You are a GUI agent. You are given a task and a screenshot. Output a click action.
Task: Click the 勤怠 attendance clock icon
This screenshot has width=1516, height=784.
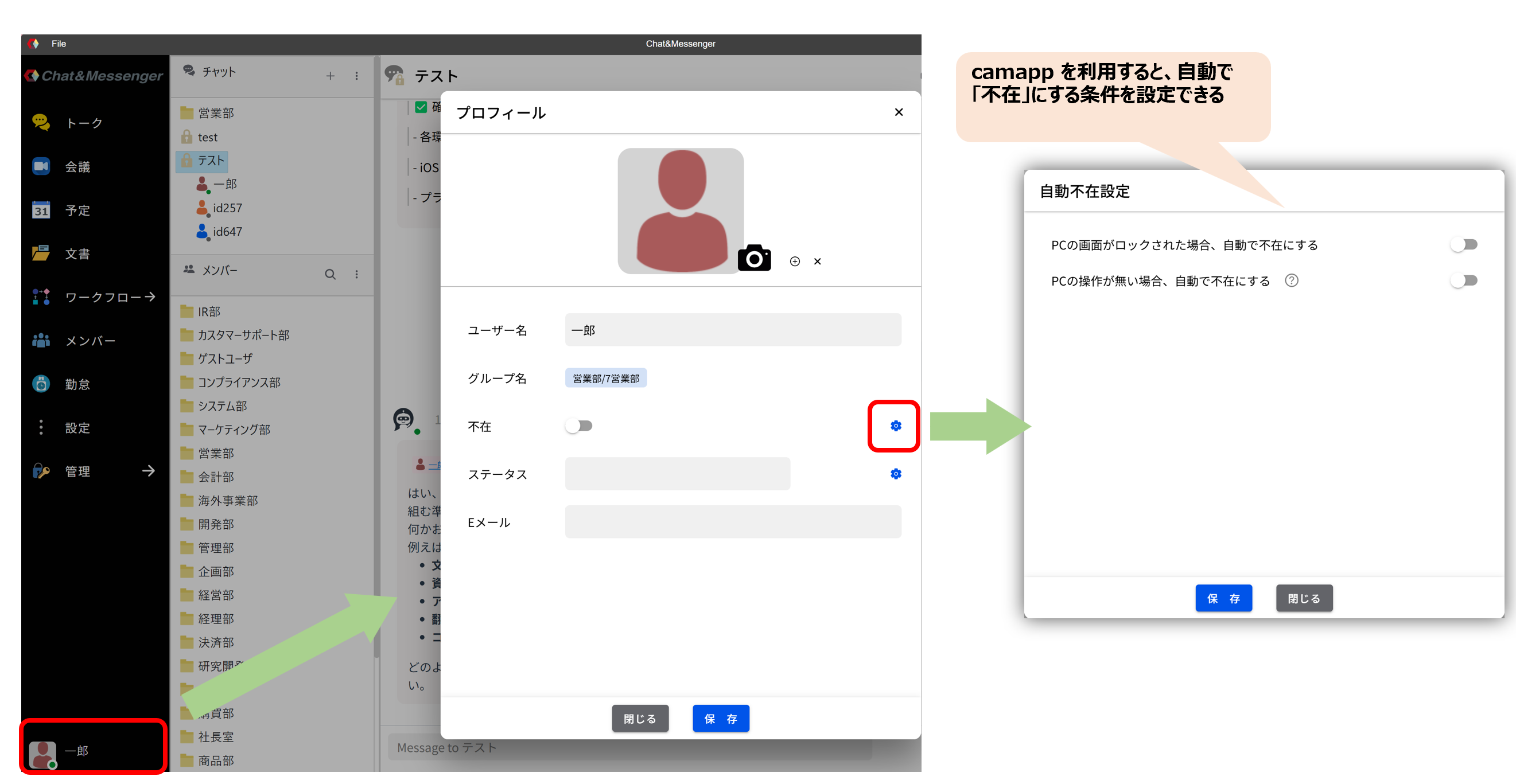pos(41,384)
